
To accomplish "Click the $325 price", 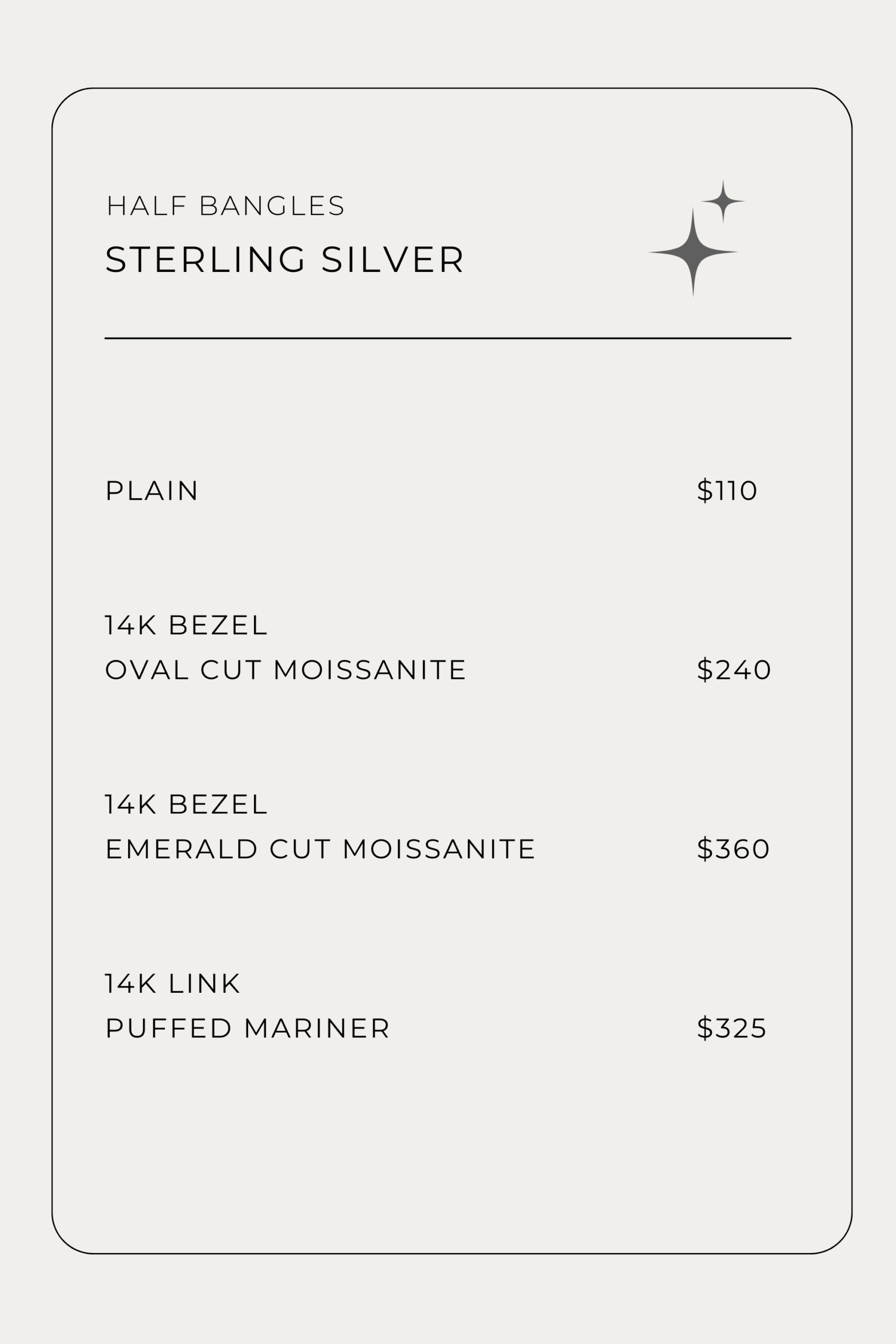I will click(731, 1028).
